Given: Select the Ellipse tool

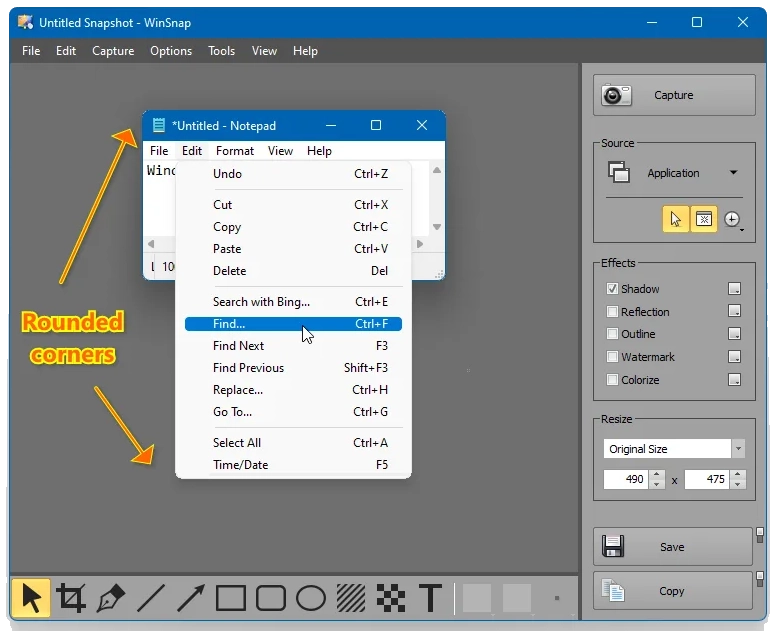Looking at the screenshot, I should tap(311, 598).
